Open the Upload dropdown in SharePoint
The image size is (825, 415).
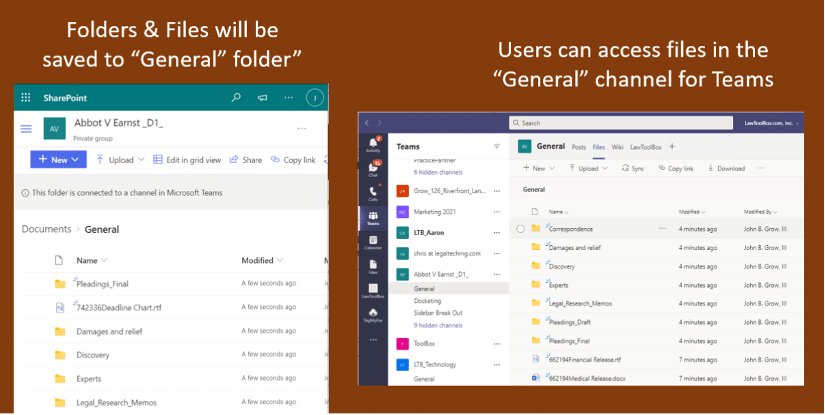[120, 160]
